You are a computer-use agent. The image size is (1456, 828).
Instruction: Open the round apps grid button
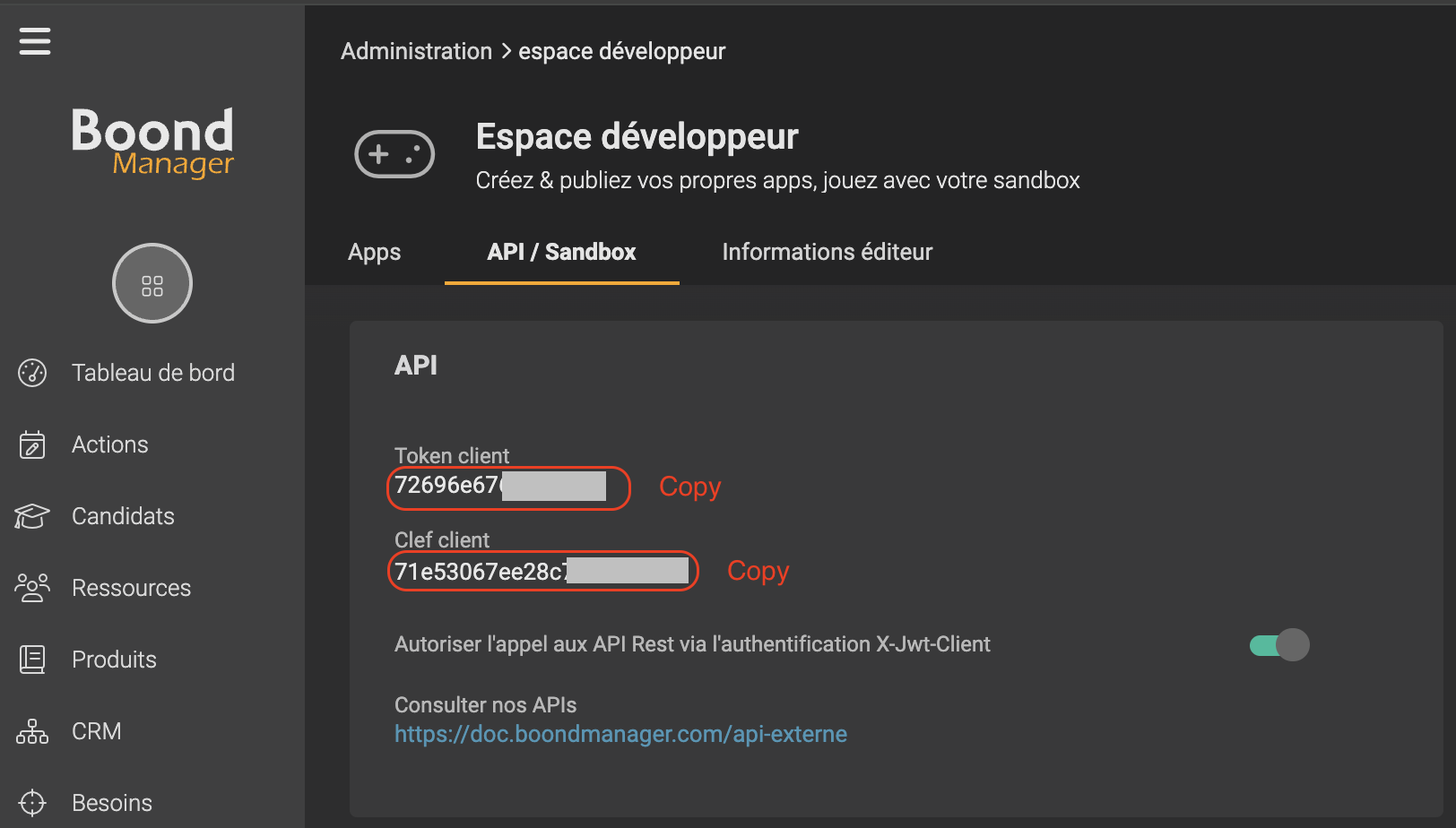coord(152,283)
